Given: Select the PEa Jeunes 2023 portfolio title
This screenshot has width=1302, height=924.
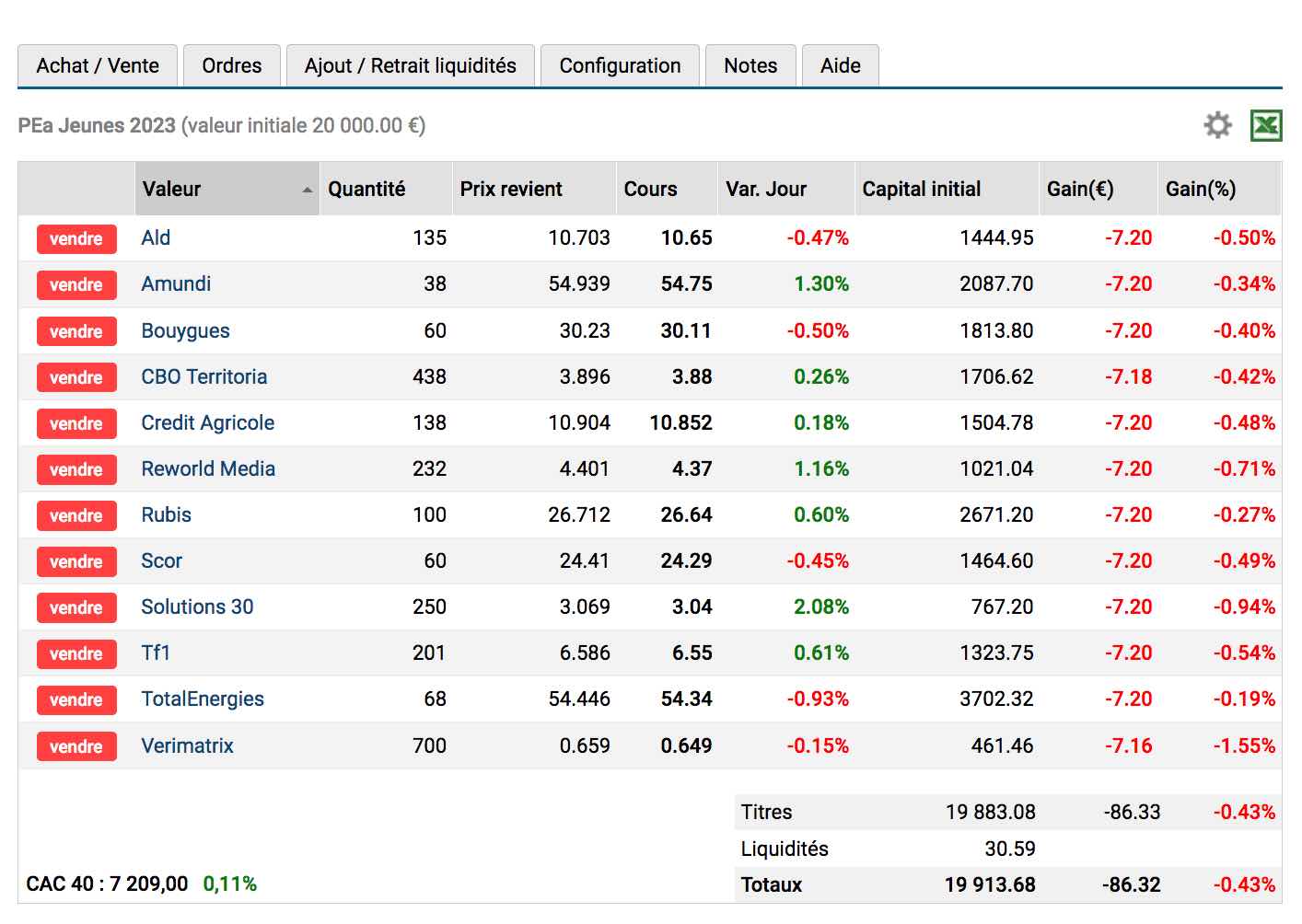Looking at the screenshot, I should pos(97,125).
